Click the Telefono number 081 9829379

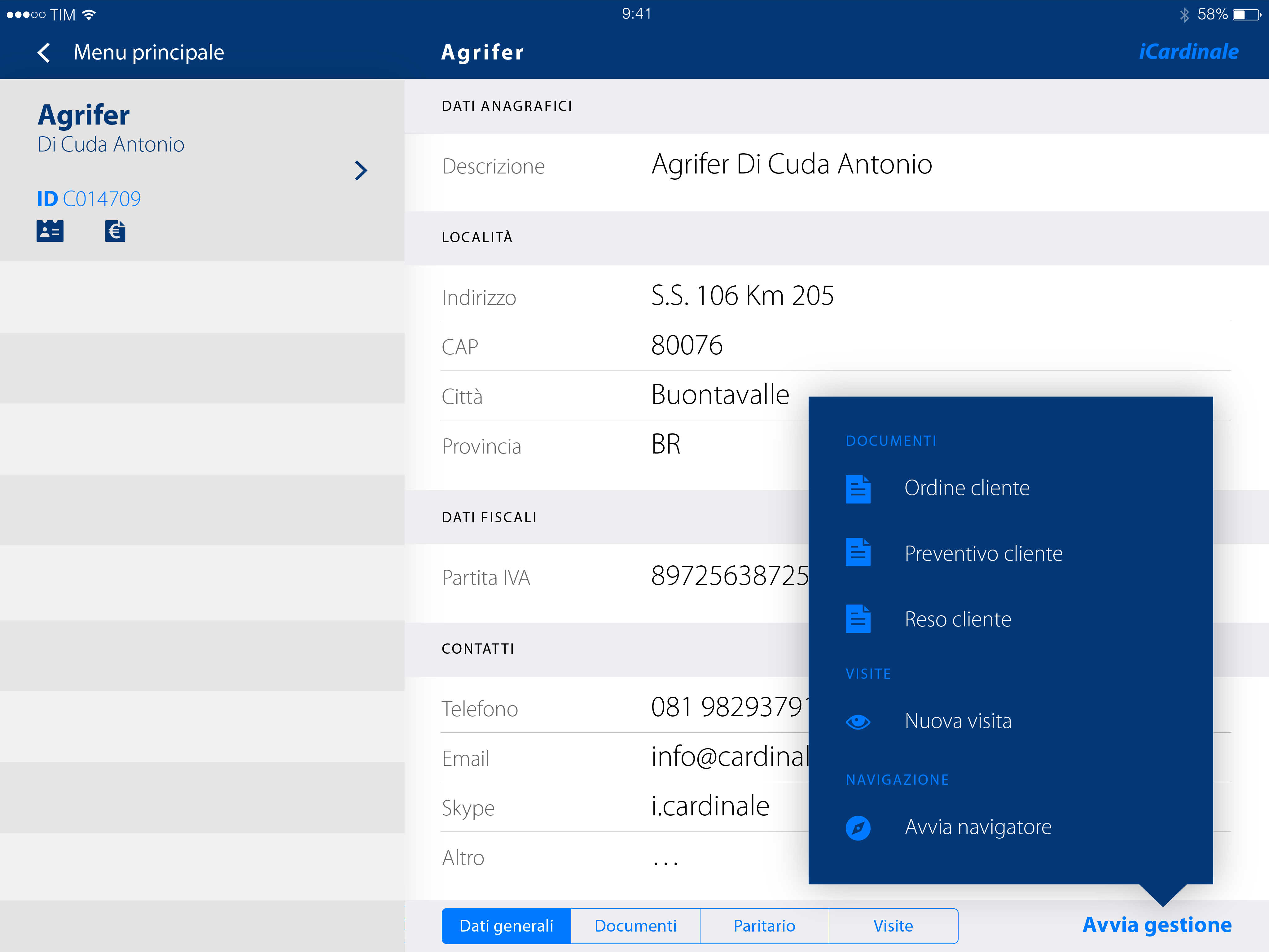(x=730, y=707)
